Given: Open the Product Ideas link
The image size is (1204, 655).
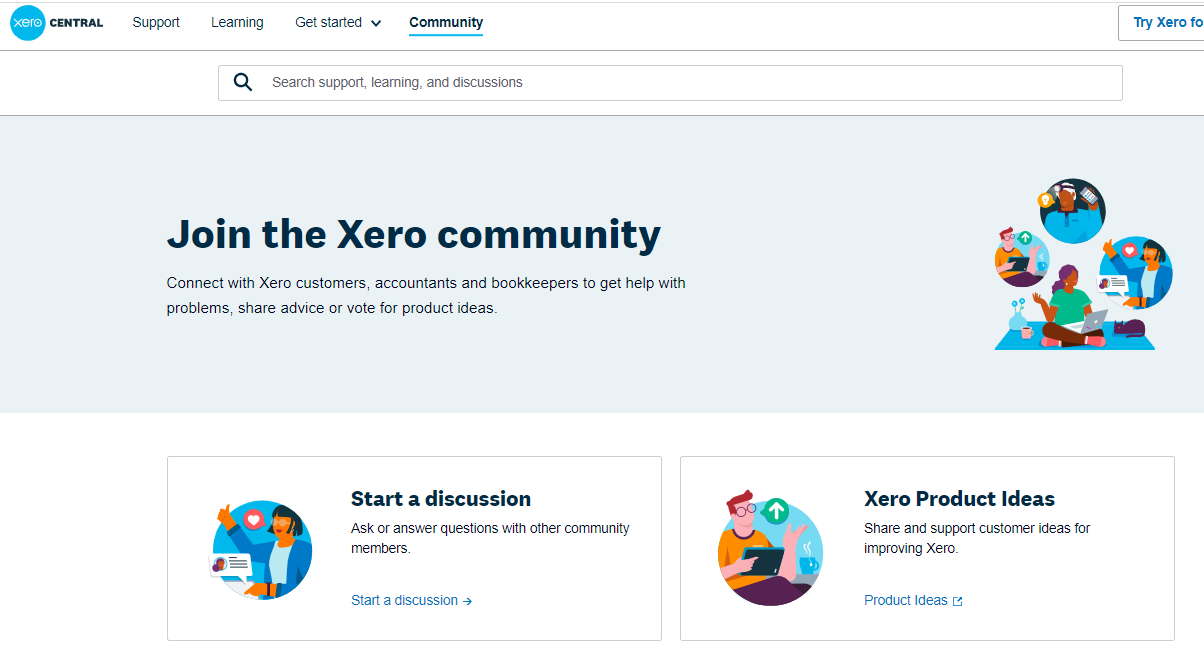Looking at the screenshot, I should (905, 600).
